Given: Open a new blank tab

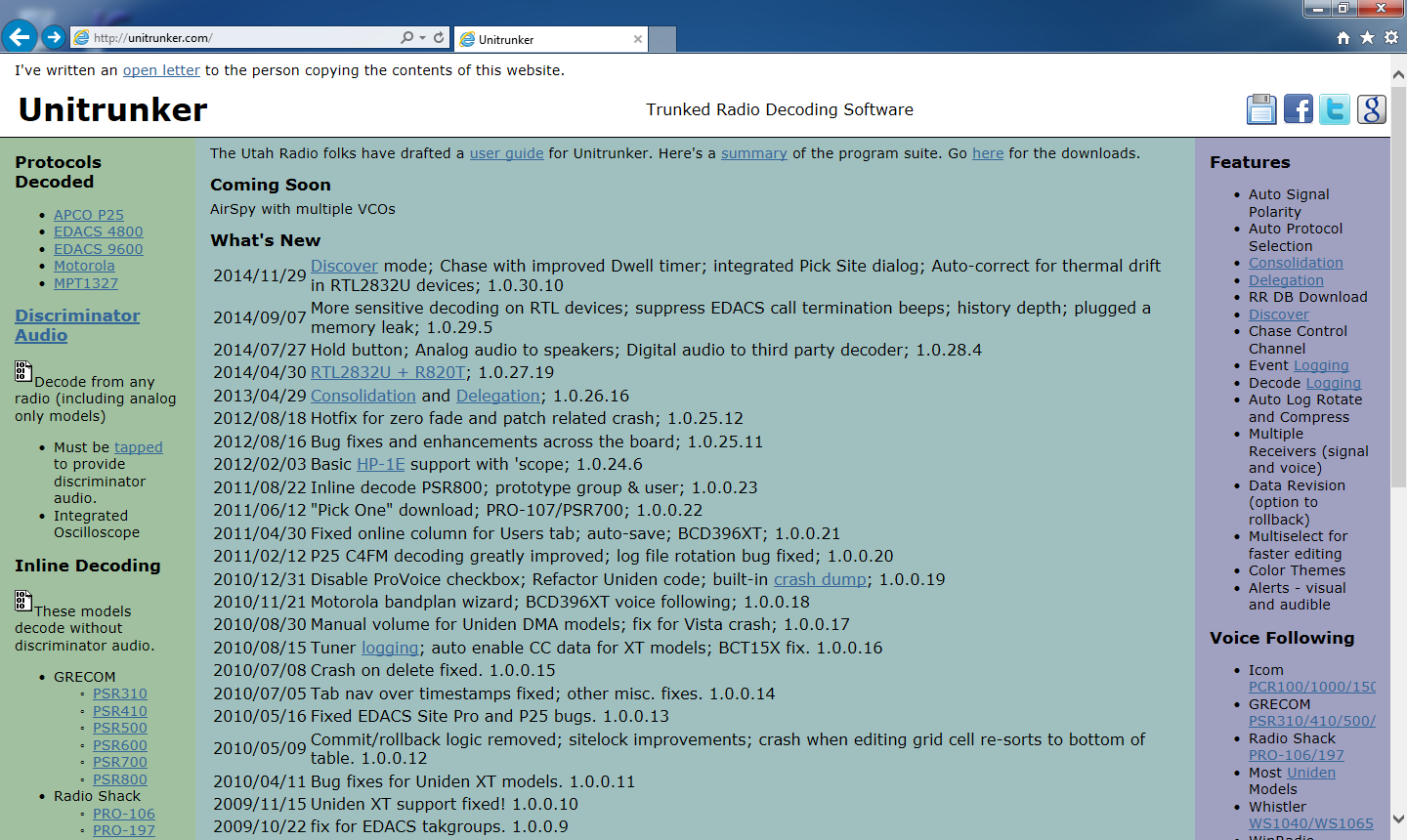Looking at the screenshot, I should click(662, 39).
